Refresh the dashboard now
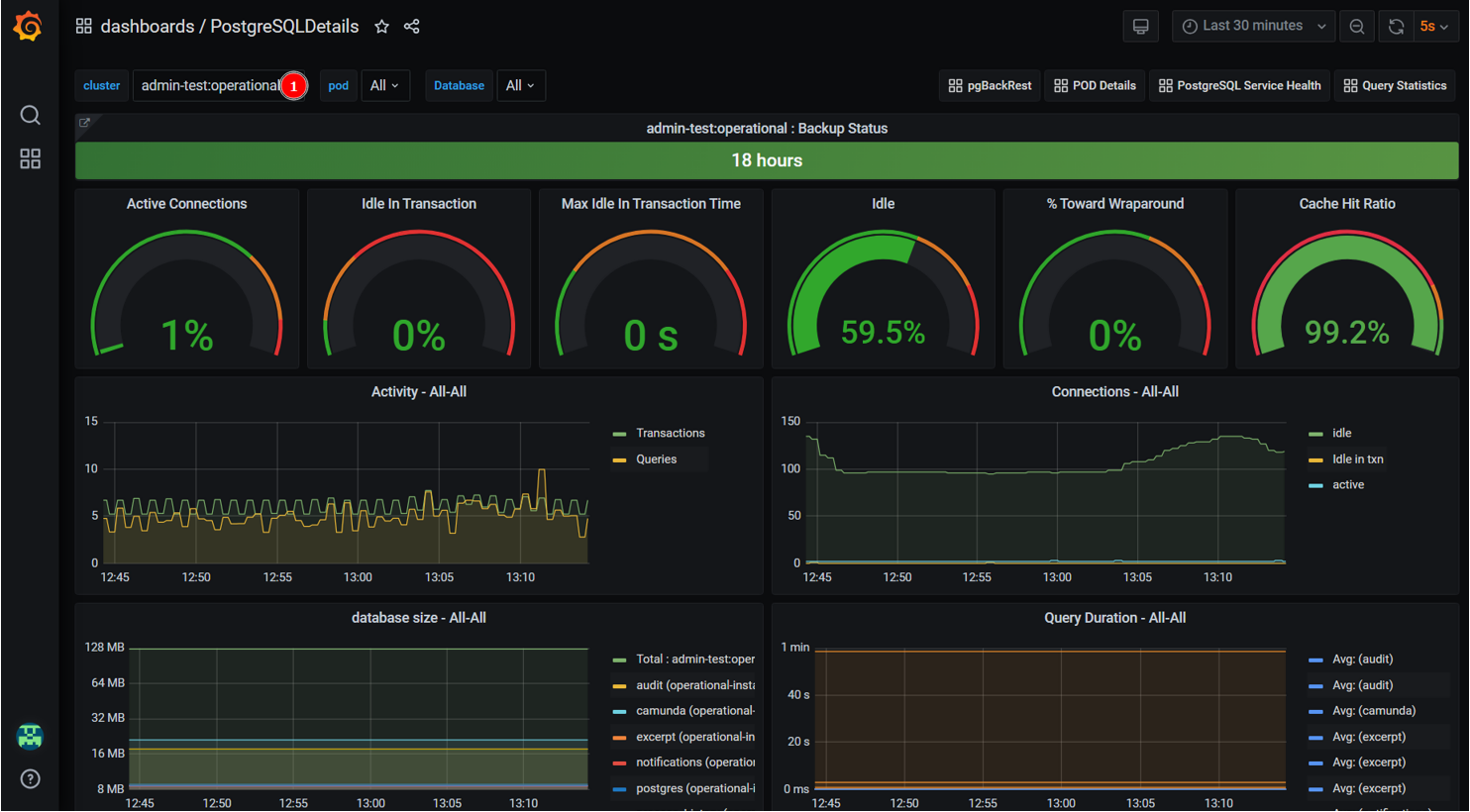 [1396, 27]
